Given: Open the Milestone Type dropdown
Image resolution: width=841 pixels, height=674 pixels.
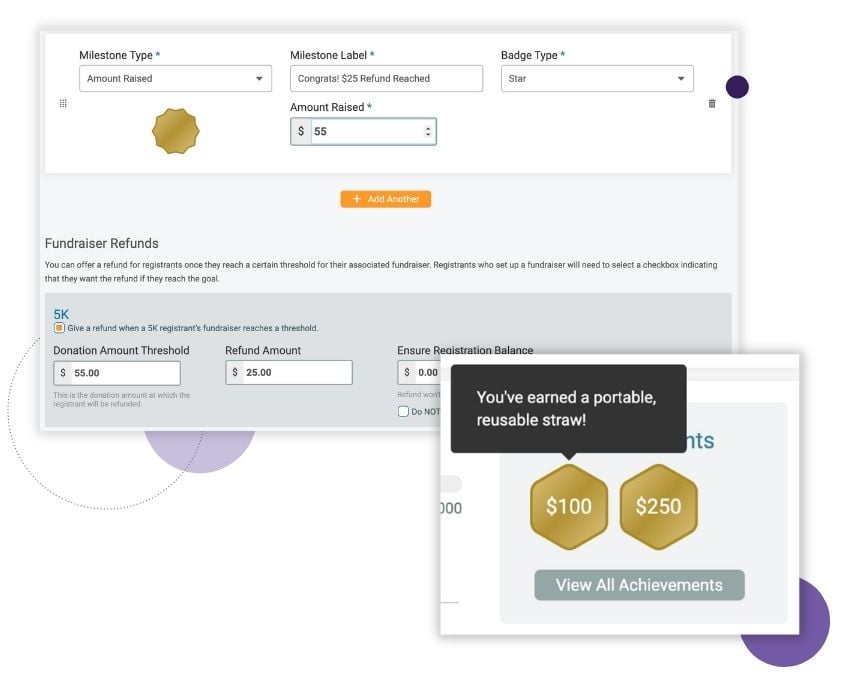Looking at the screenshot, I should click(175, 78).
